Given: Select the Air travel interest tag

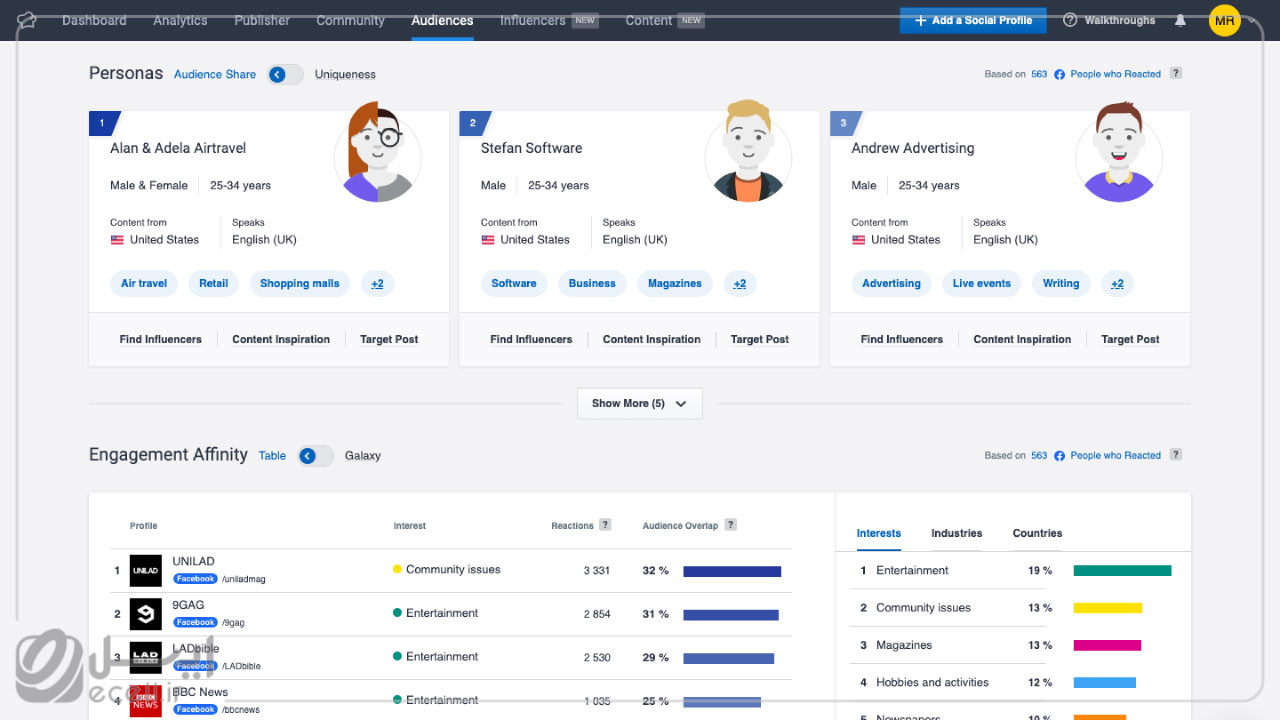Looking at the screenshot, I should 144,284.
